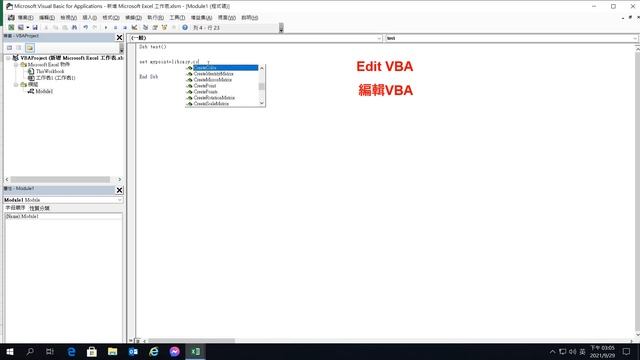The image size is (640, 360).
Task: Open Messenger from the taskbar
Action: (174, 351)
